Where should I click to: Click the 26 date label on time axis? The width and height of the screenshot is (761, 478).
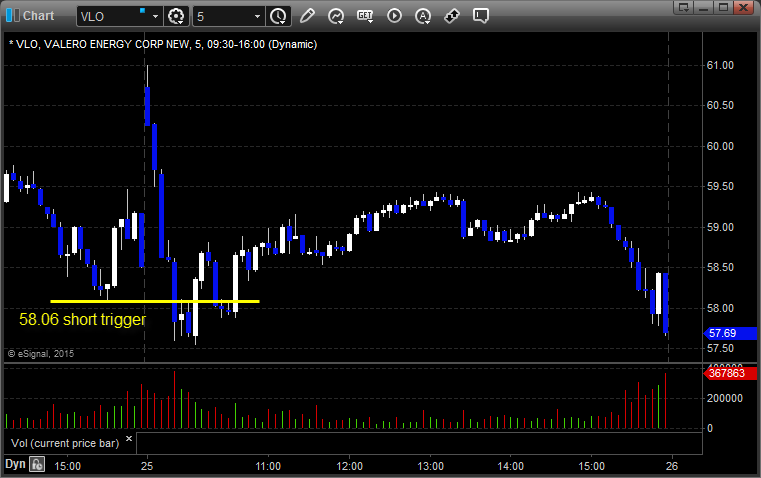click(672, 466)
